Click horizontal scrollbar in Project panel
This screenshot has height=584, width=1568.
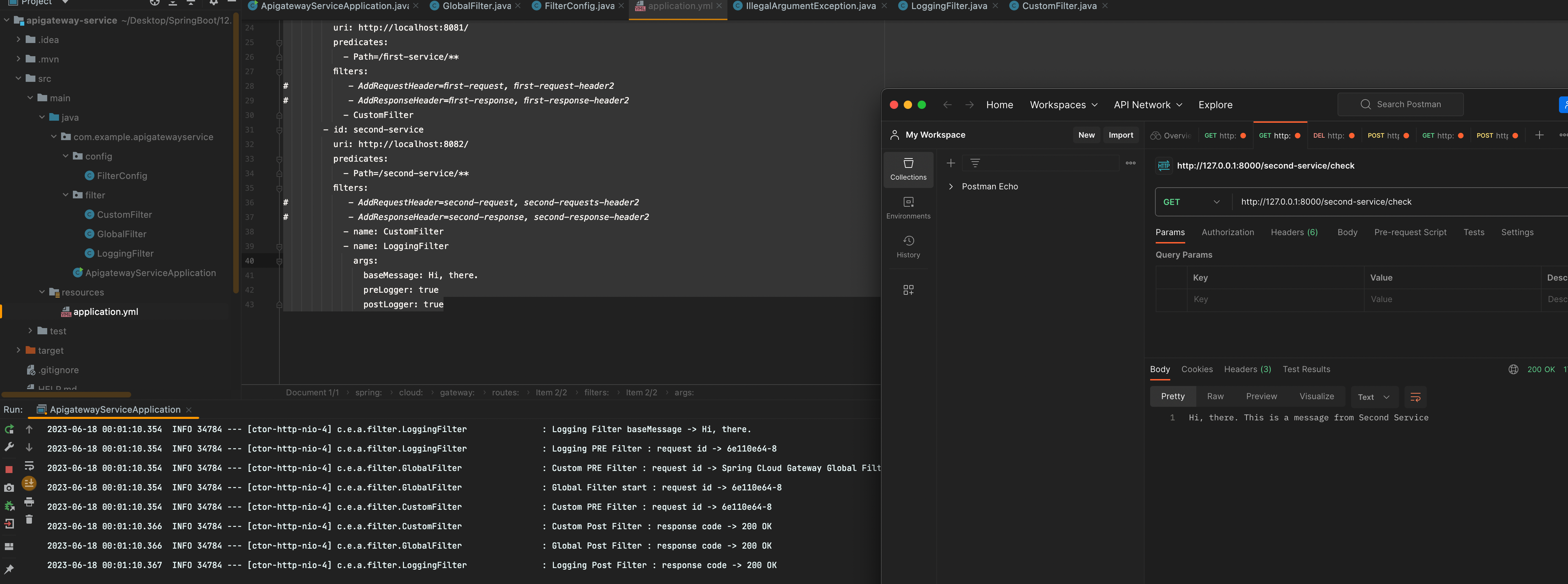[66, 395]
